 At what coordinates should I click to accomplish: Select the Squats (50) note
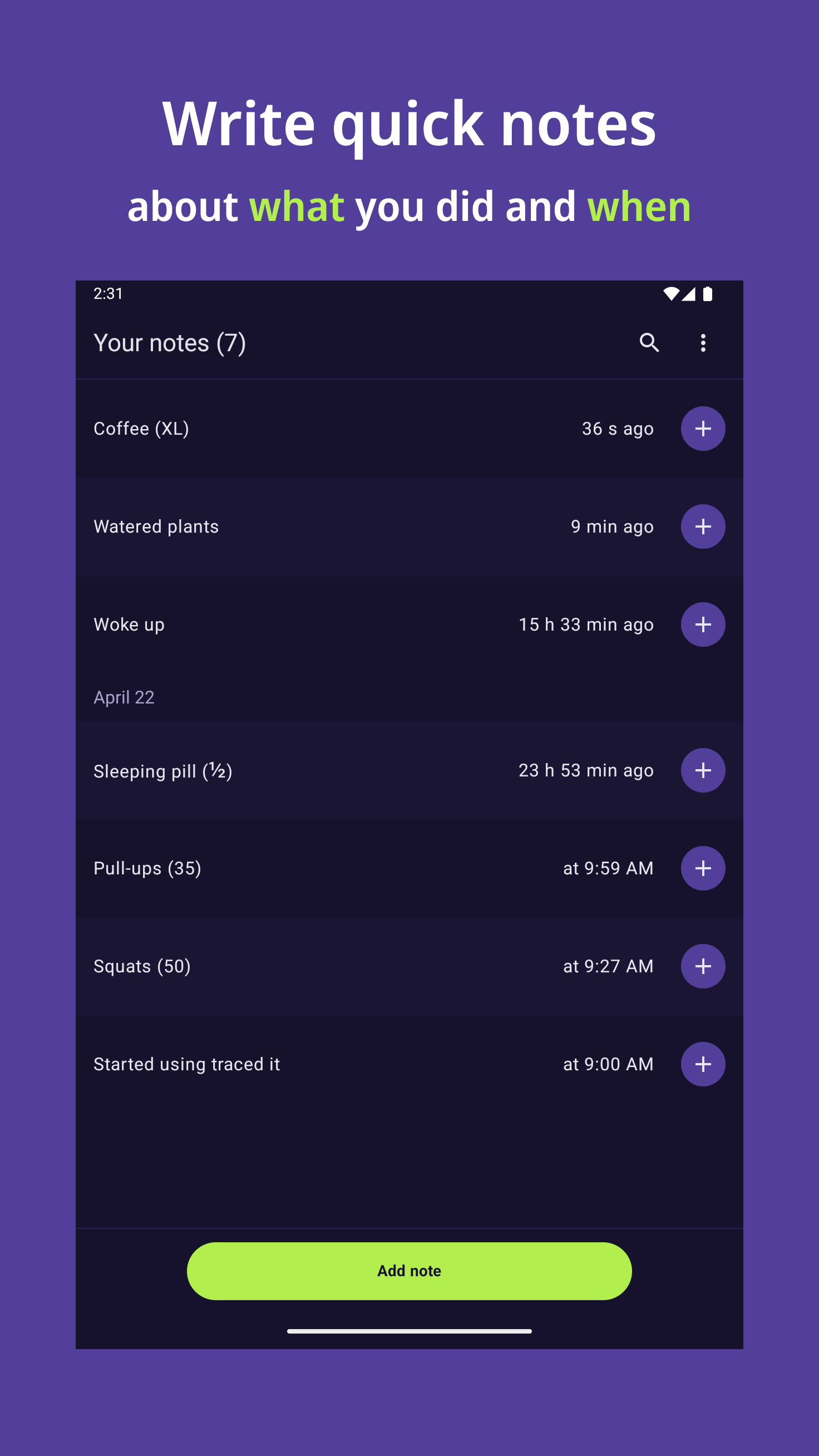pos(142,966)
